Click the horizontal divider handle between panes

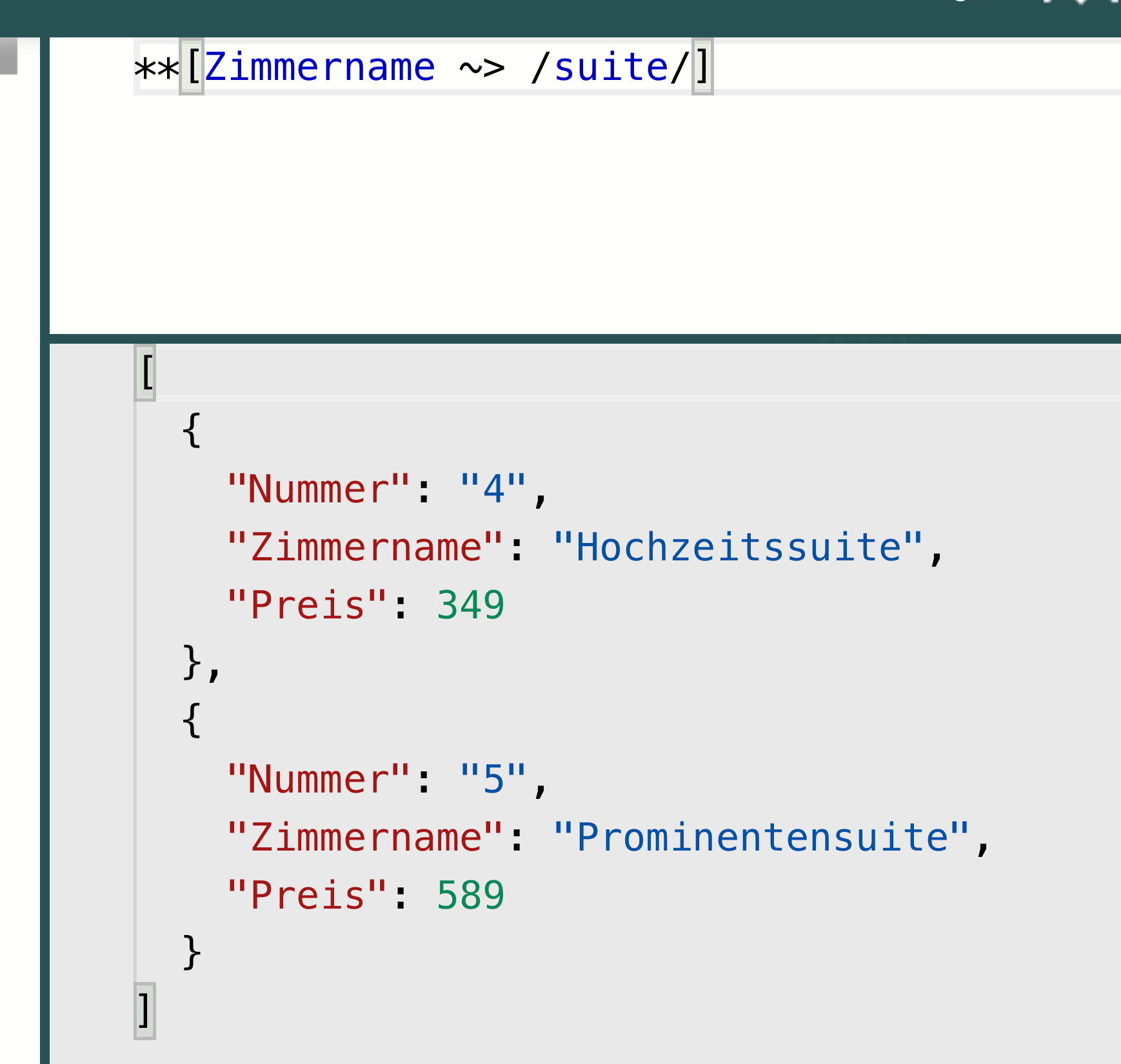(871, 339)
